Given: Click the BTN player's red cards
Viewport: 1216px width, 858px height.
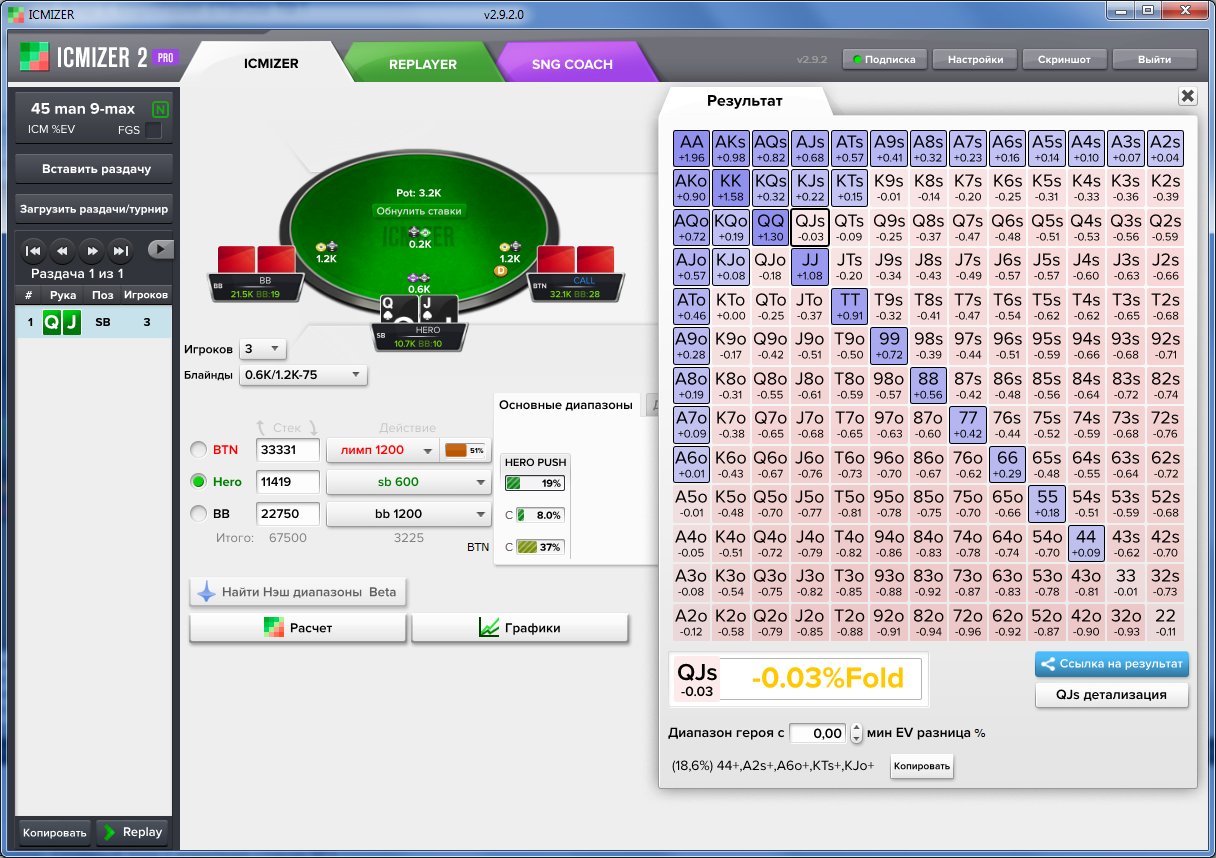Looking at the screenshot, I should (x=577, y=259).
